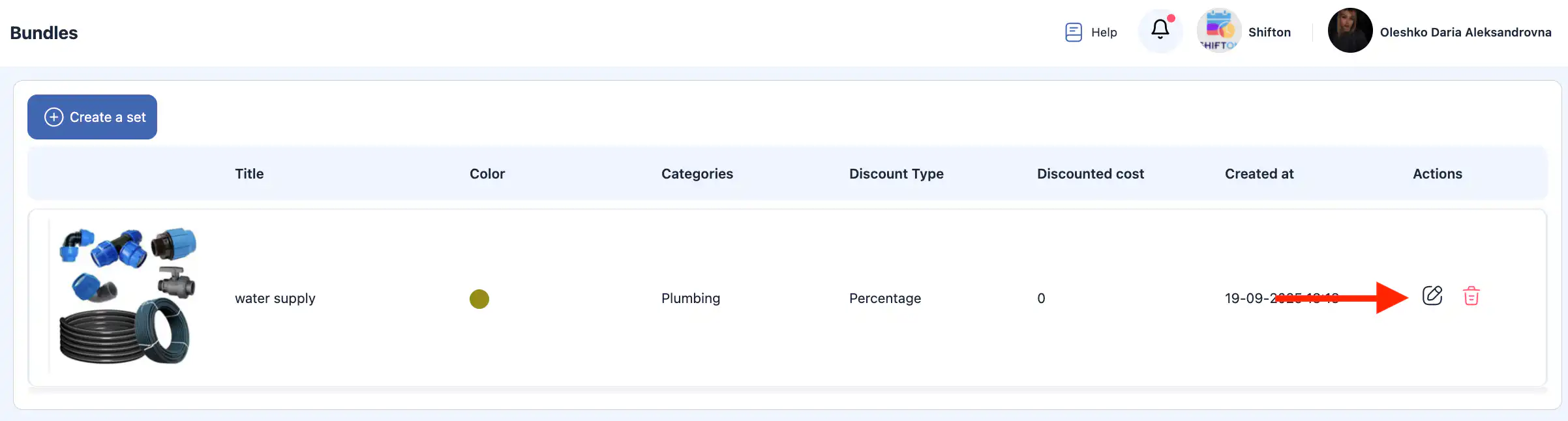Click the plus icon in Create a set
The width and height of the screenshot is (1568, 421).
coord(53,117)
